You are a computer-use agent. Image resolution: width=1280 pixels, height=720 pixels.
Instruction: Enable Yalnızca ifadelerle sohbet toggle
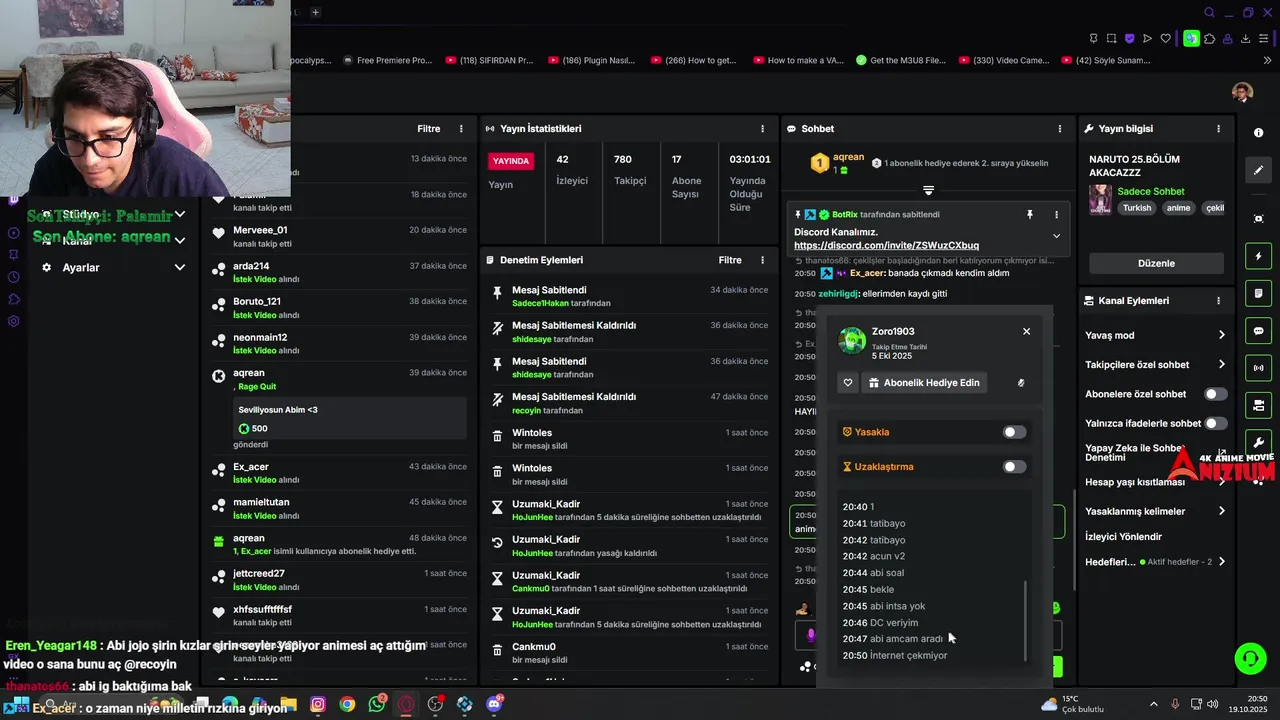(x=1215, y=423)
